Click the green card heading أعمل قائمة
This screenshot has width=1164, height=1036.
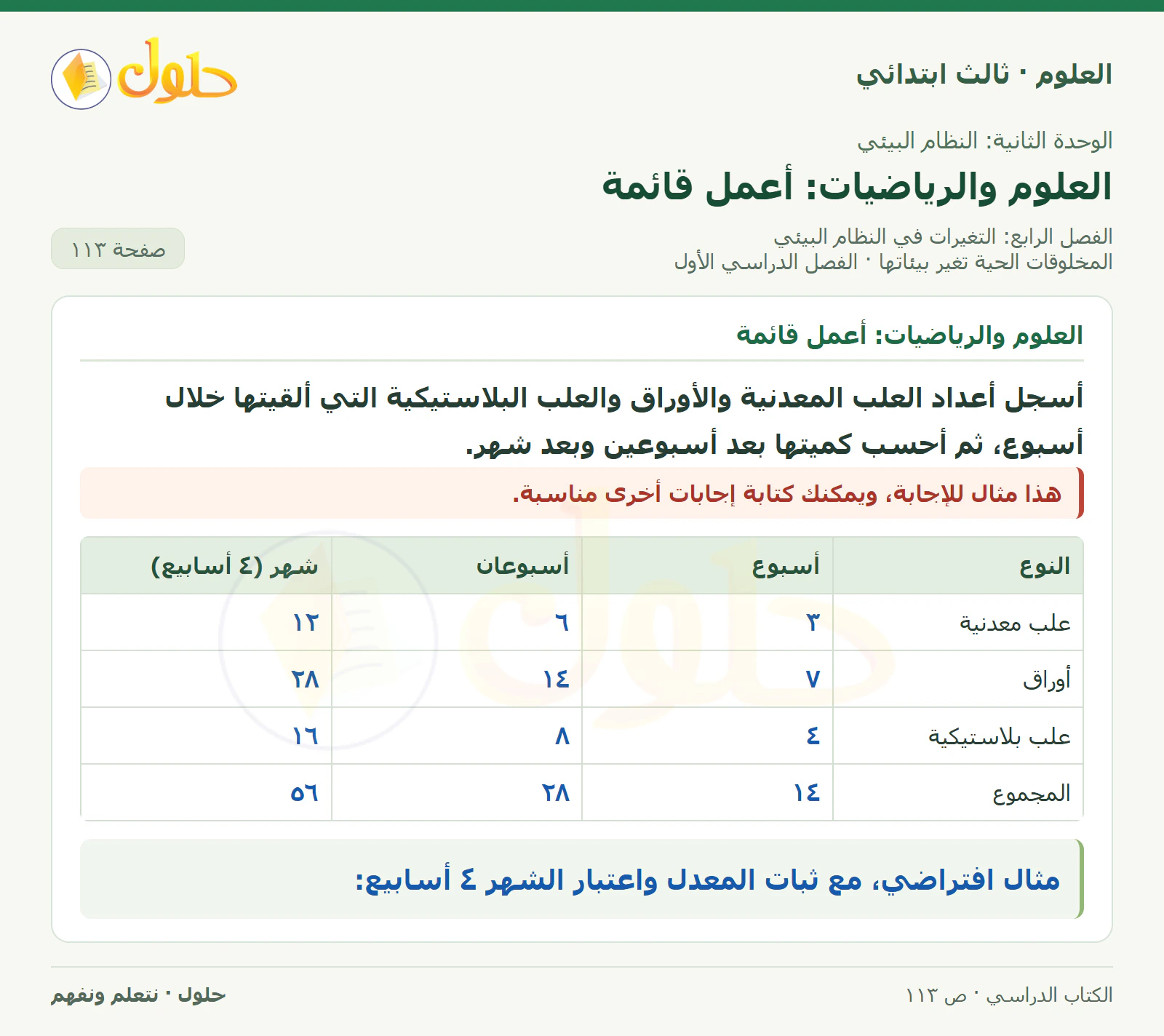click(x=909, y=335)
